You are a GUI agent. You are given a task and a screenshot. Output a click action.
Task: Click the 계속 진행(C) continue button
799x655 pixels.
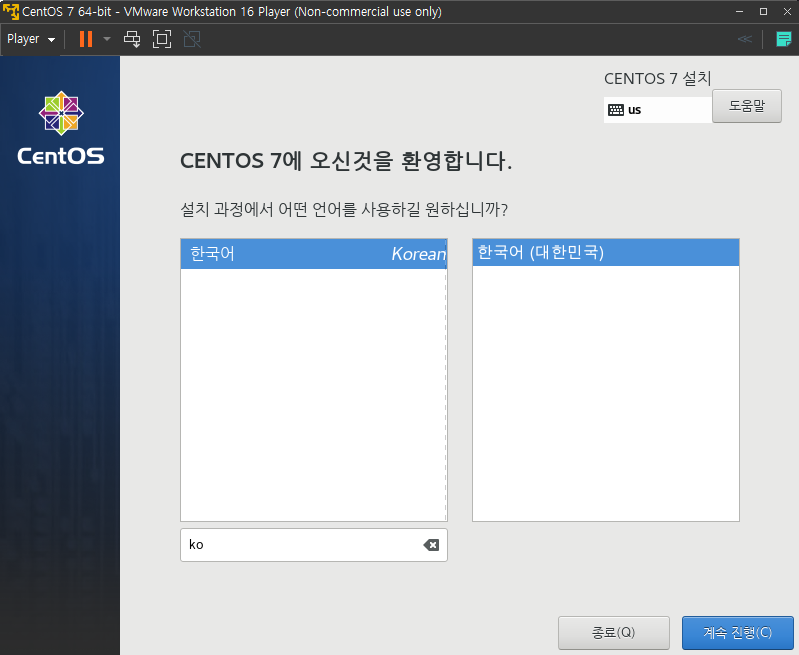(737, 633)
